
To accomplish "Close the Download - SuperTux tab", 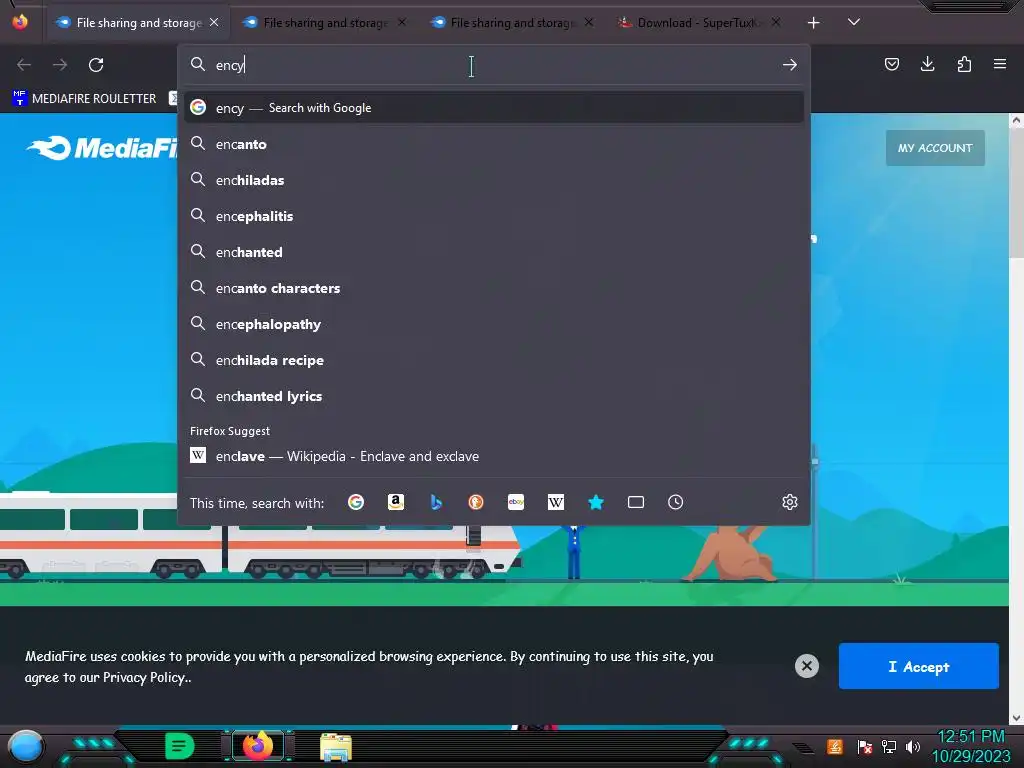I will 776,22.
